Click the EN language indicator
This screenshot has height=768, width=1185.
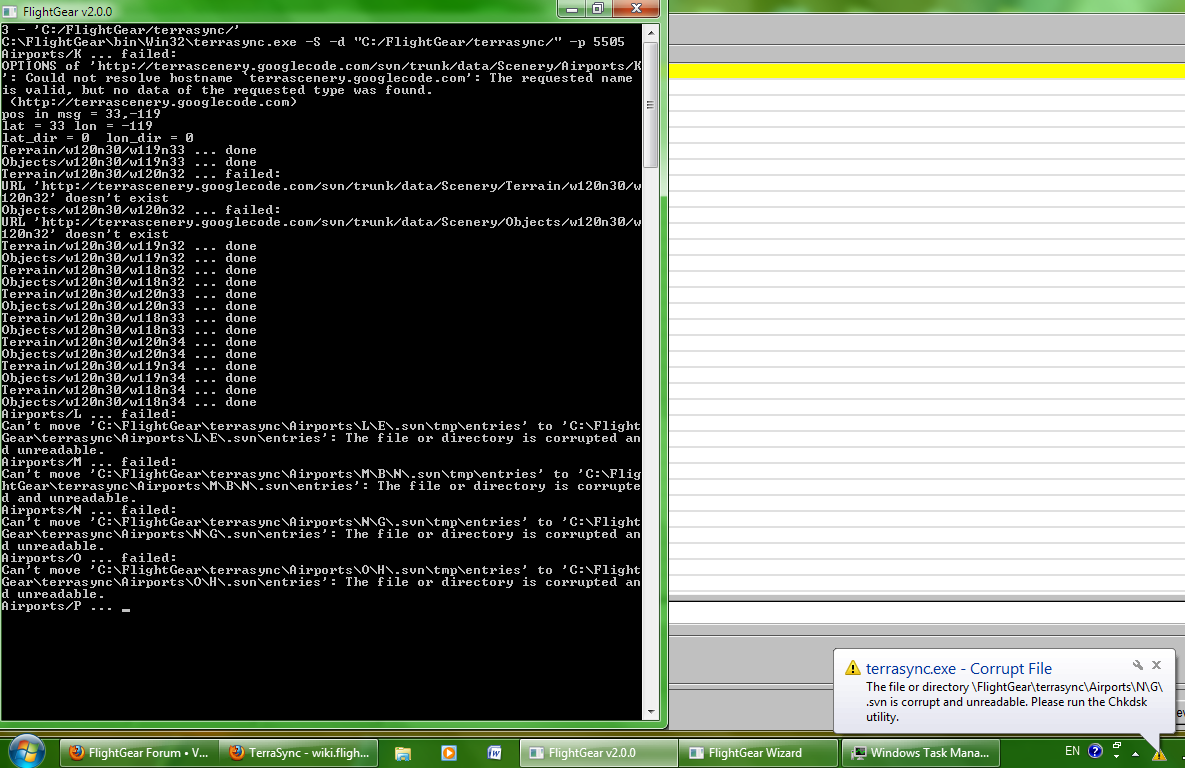click(1072, 751)
